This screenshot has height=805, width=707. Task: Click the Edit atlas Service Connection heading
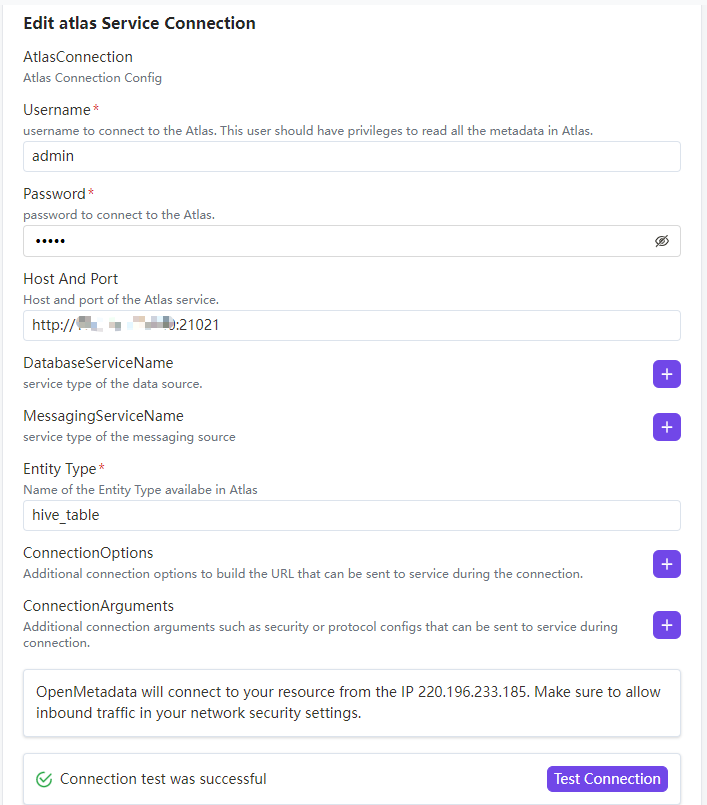pos(139,22)
